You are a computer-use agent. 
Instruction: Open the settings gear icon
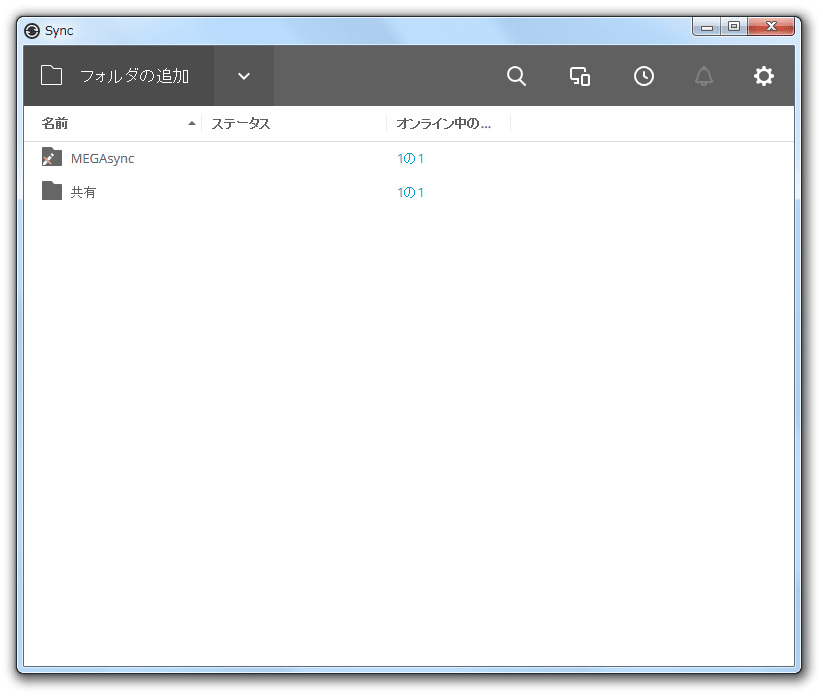point(764,76)
